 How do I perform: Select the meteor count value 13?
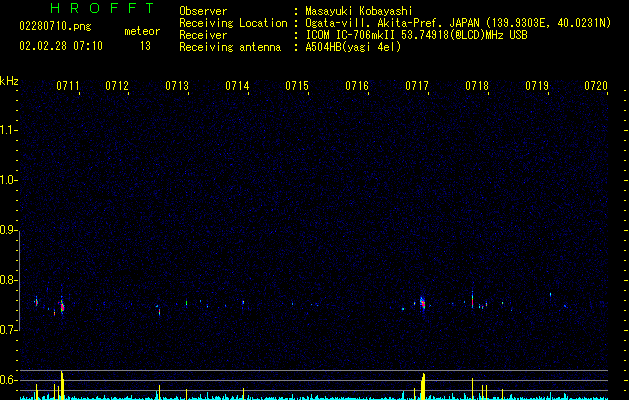(145, 46)
